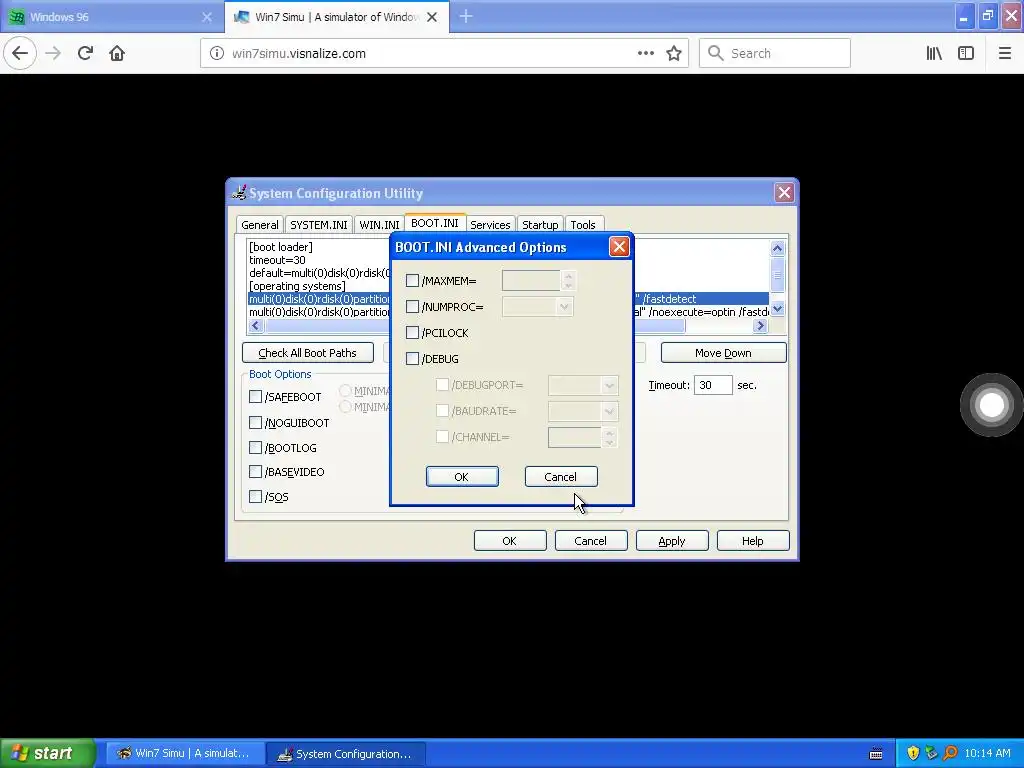Switch to the SYSTEM.INI tab
Screen dimensions: 1024x768
click(x=318, y=225)
